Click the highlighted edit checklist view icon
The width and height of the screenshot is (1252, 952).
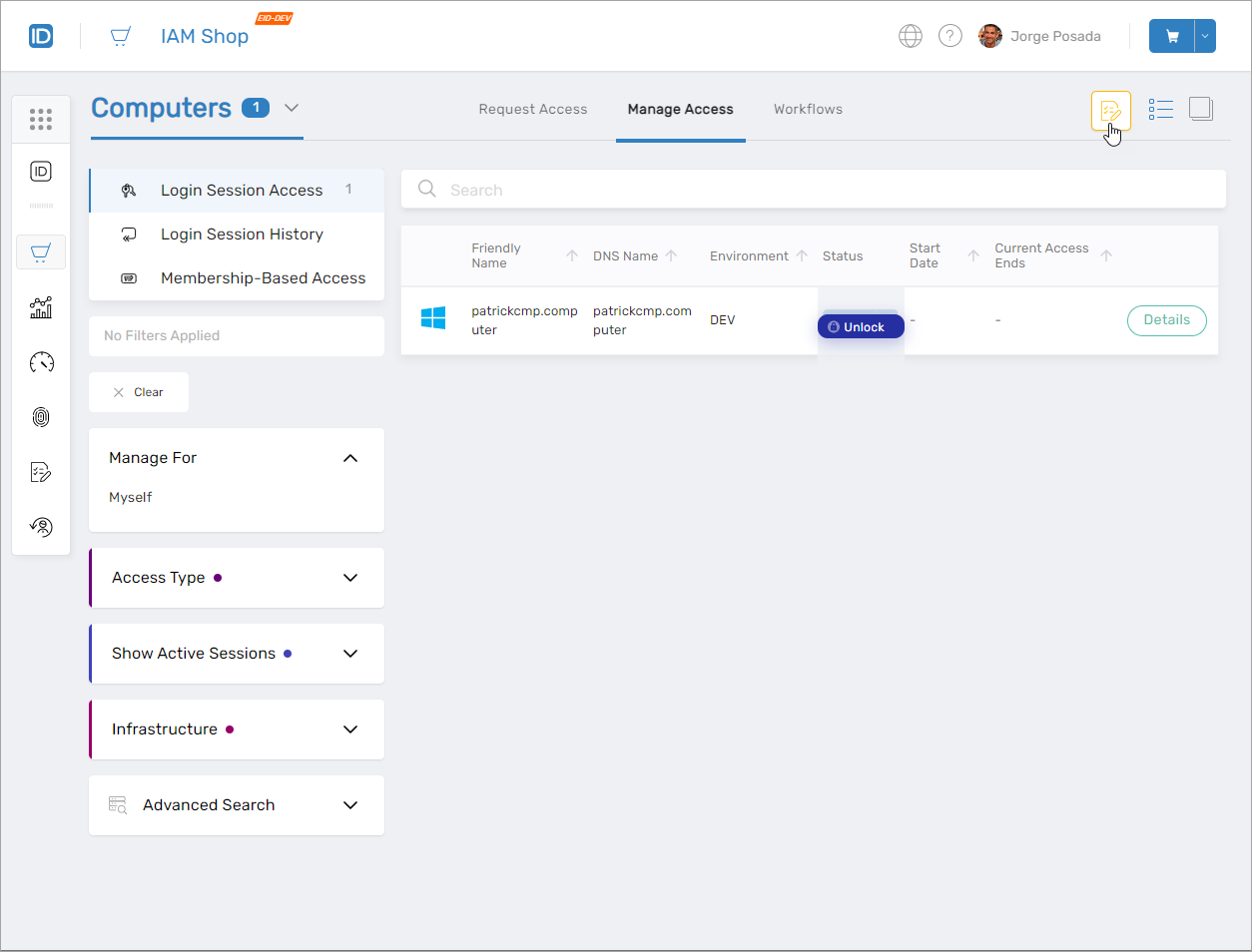click(x=1110, y=110)
